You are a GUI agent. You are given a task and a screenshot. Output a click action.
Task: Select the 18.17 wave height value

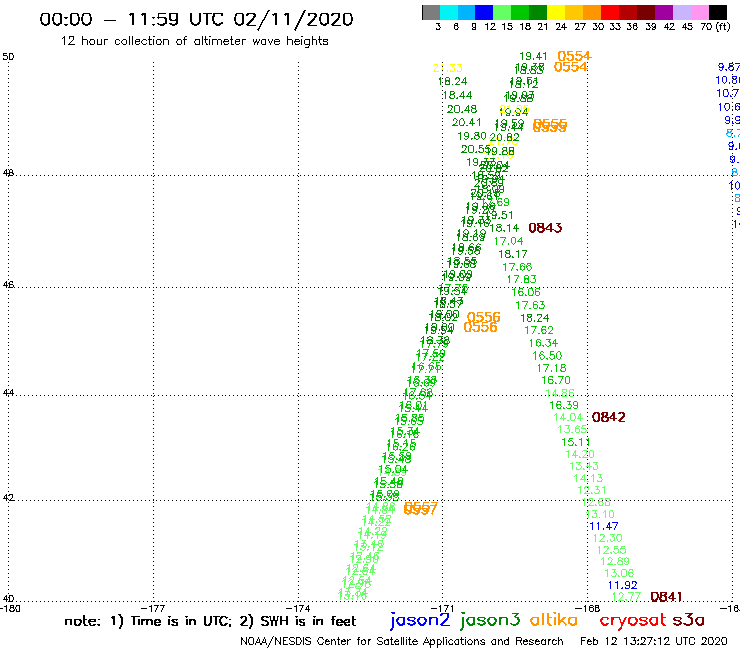click(x=513, y=254)
